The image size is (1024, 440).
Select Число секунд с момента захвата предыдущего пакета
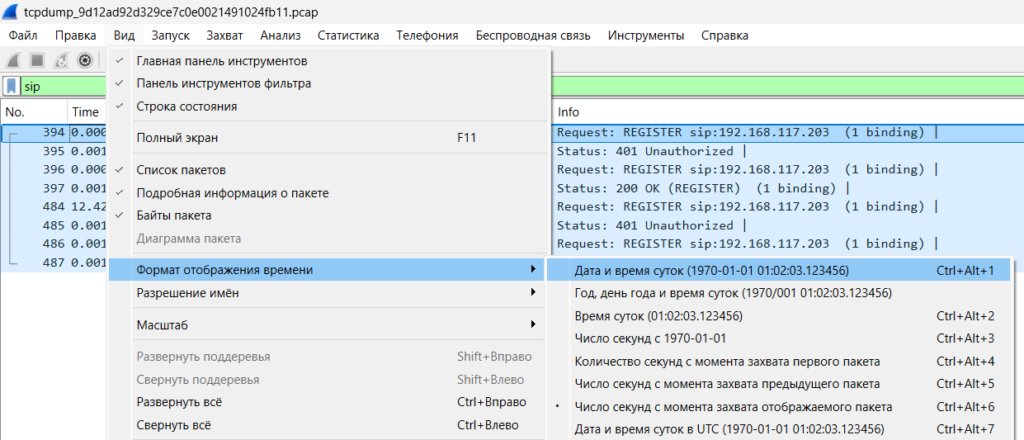(x=778, y=384)
